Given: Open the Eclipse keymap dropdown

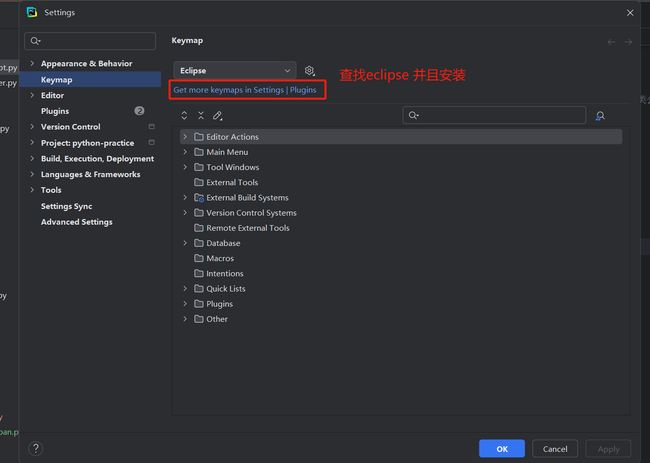Looking at the screenshot, I should [235, 70].
